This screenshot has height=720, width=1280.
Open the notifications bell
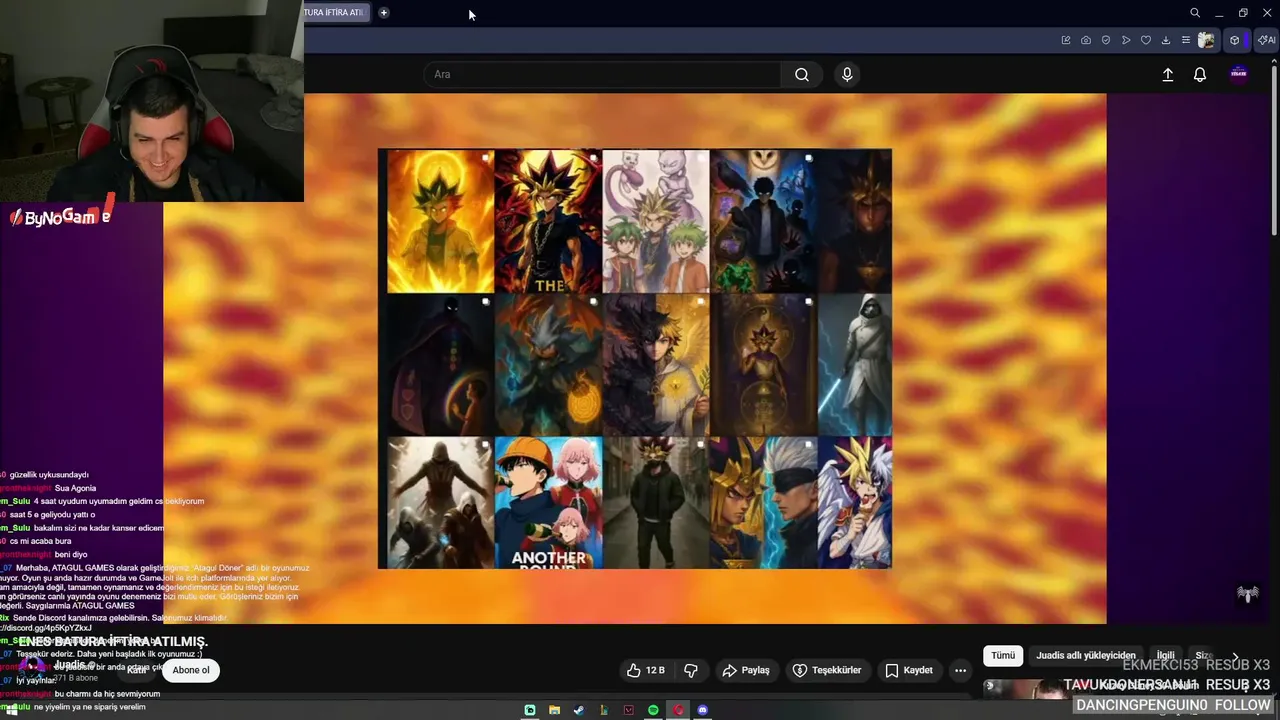click(x=1200, y=75)
